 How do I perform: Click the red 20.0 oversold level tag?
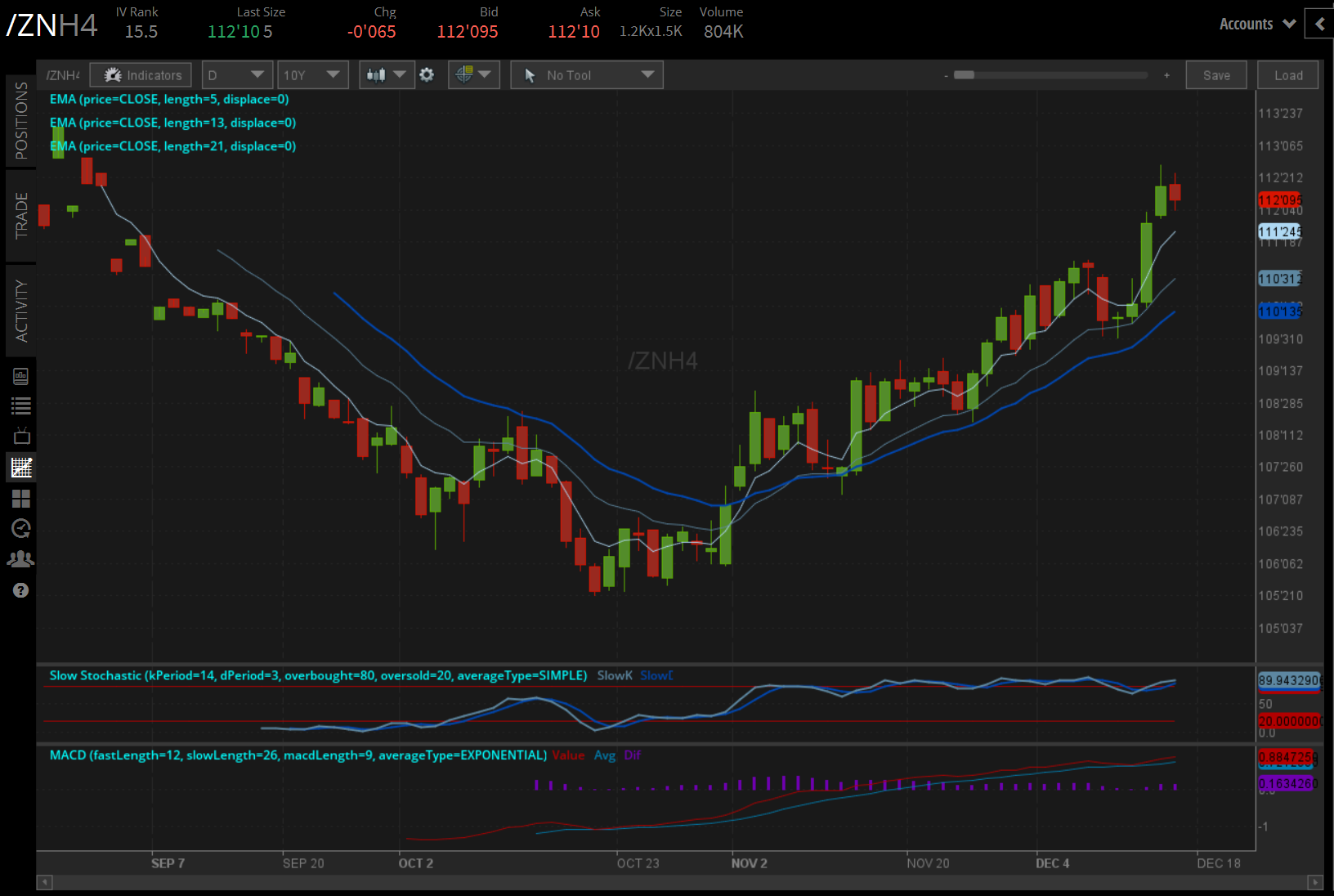click(1289, 721)
